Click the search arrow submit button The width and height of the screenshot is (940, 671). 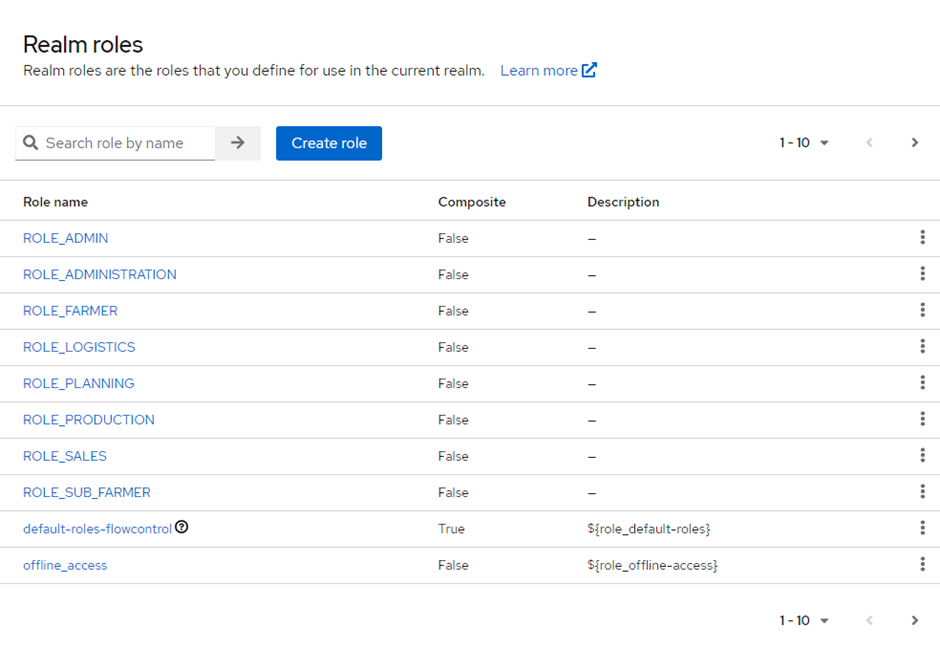pos(238,143)
